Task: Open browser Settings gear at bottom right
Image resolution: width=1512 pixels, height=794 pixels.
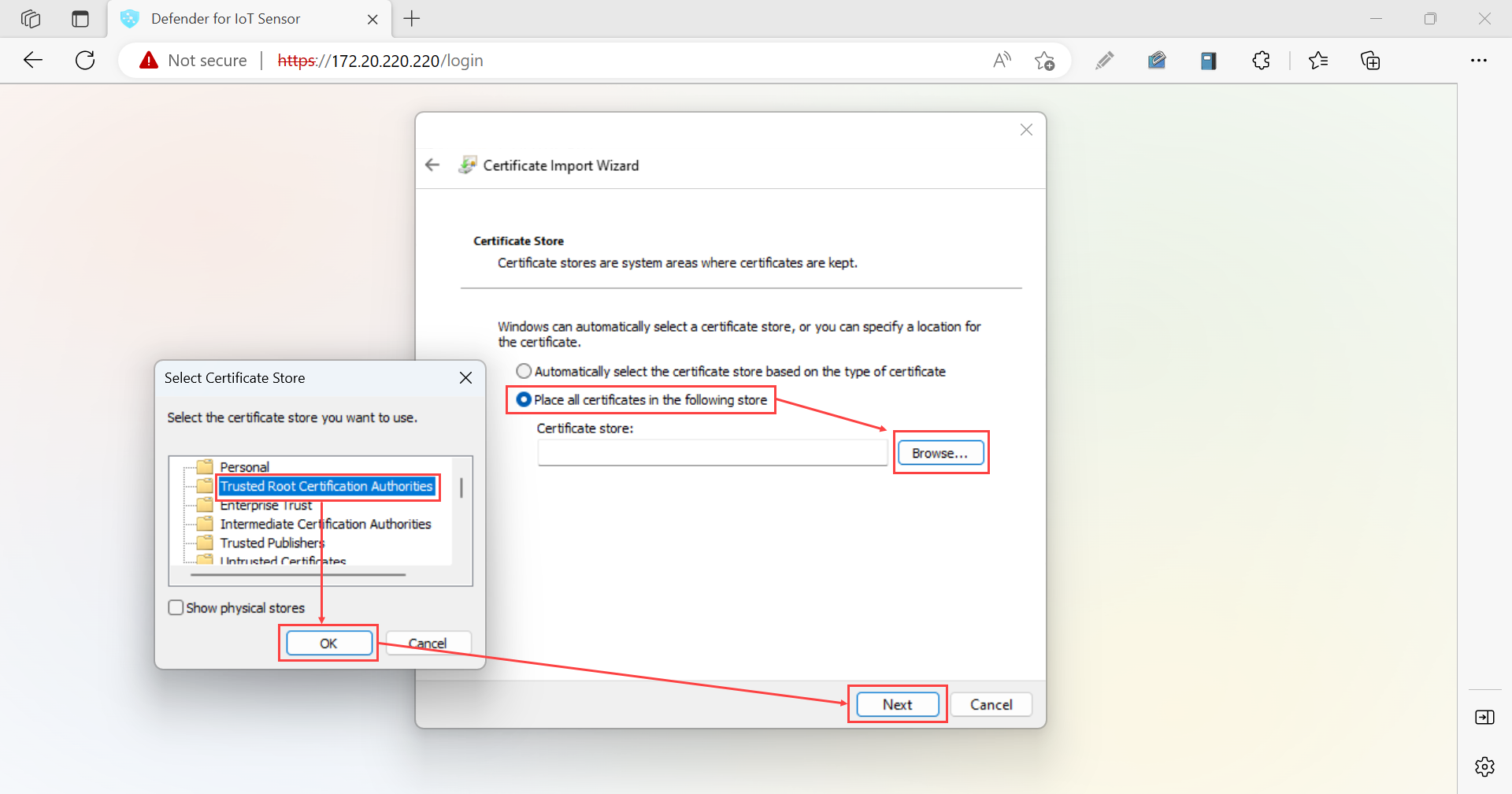Action: point(1484,766)
